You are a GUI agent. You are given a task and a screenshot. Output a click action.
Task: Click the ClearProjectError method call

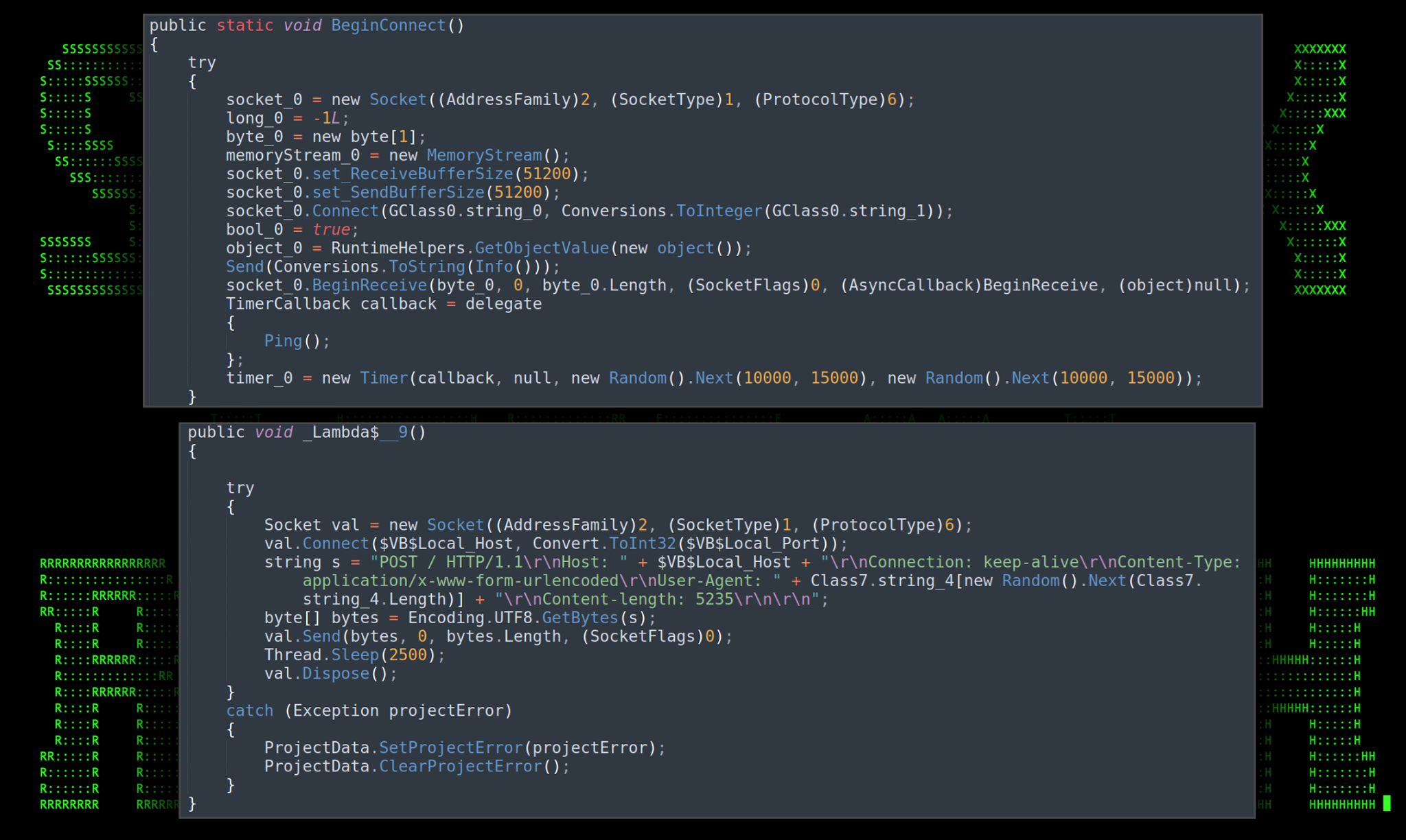tap(460, 767)
